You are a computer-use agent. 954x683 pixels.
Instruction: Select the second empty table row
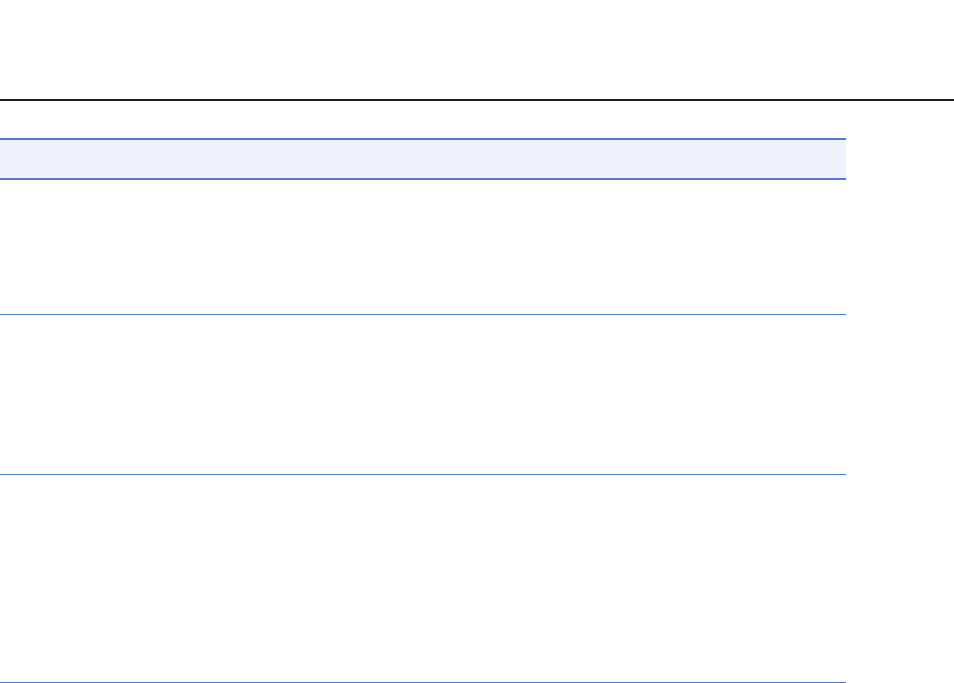coord(422,395)
